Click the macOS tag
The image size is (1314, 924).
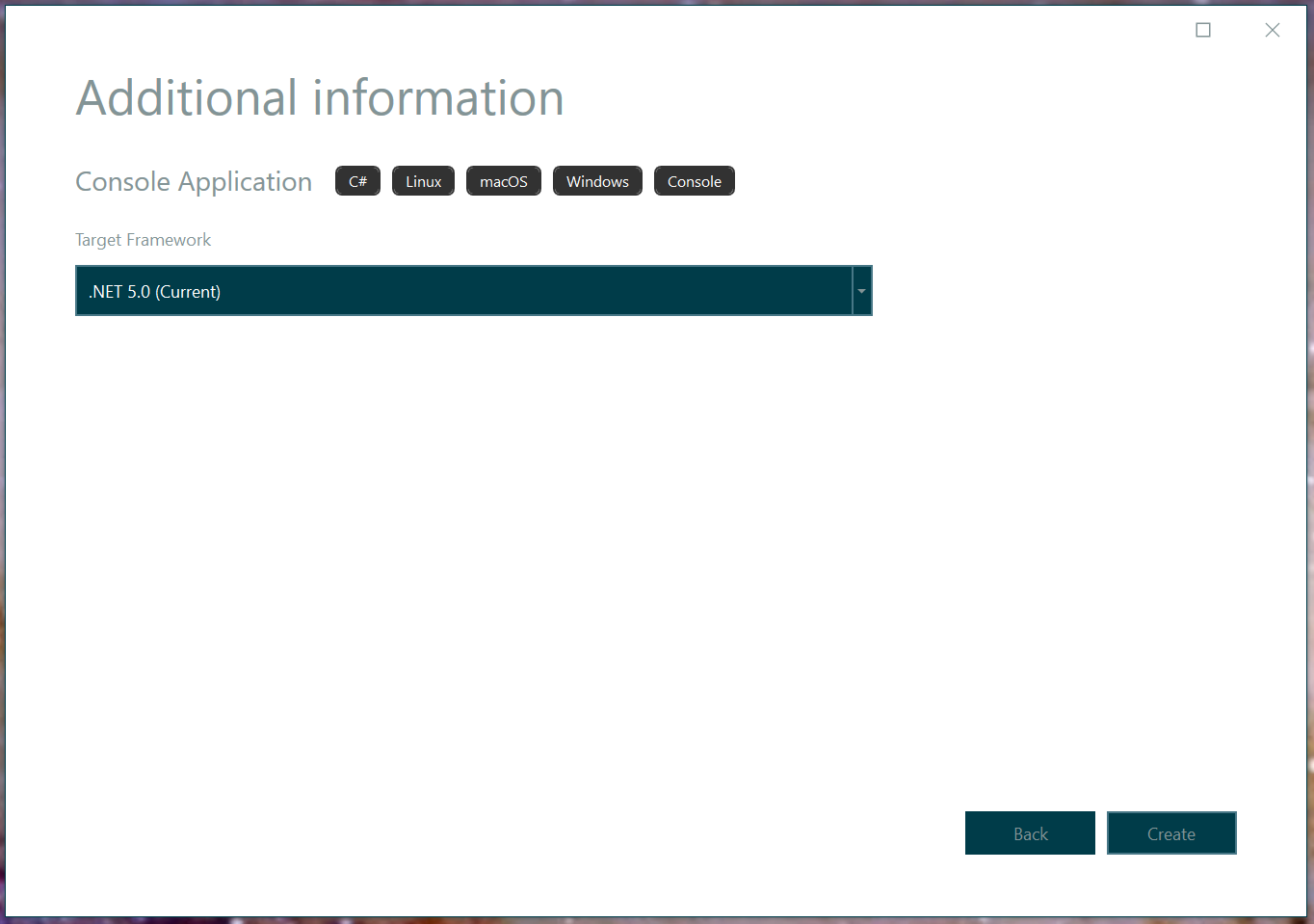click(x=504, y=181)
